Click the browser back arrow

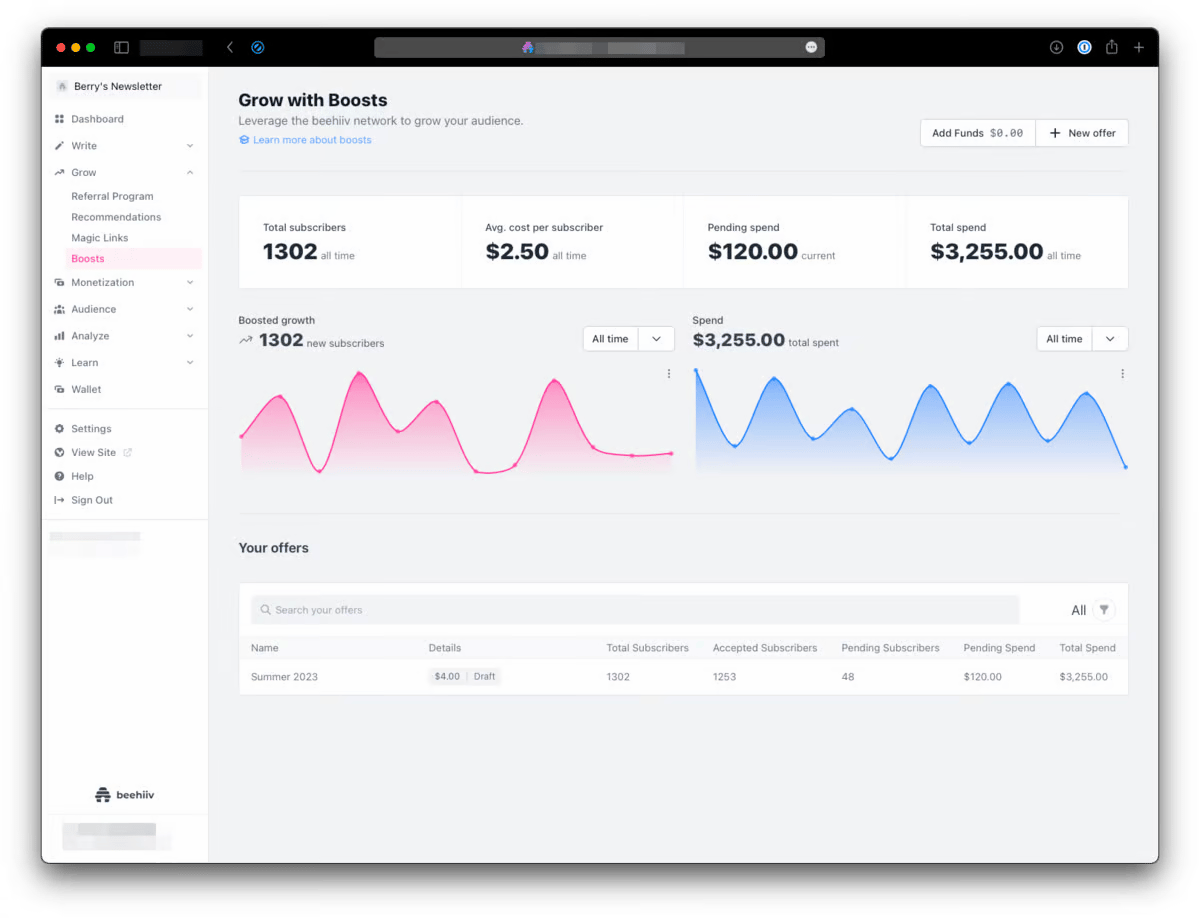pos(230,47)
